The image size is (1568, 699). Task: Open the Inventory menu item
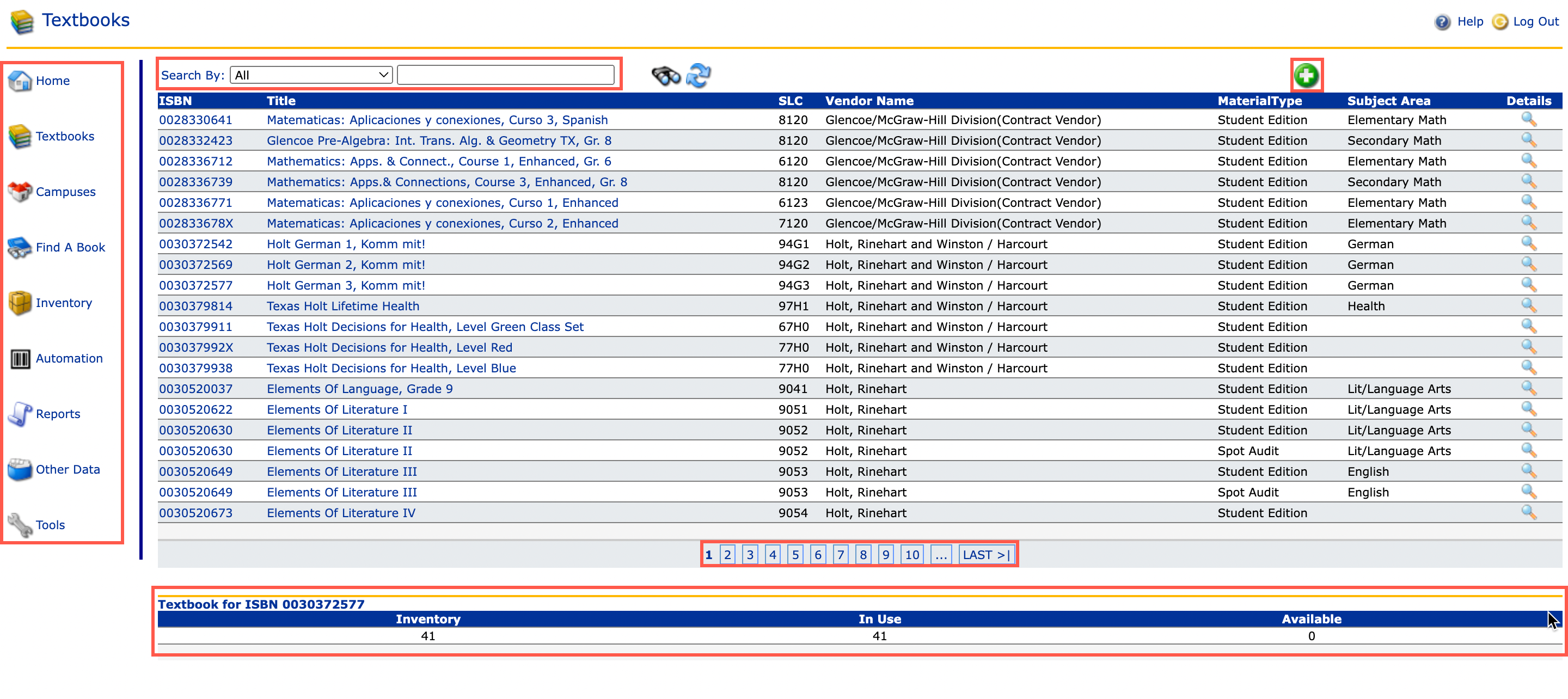point(64,303)
